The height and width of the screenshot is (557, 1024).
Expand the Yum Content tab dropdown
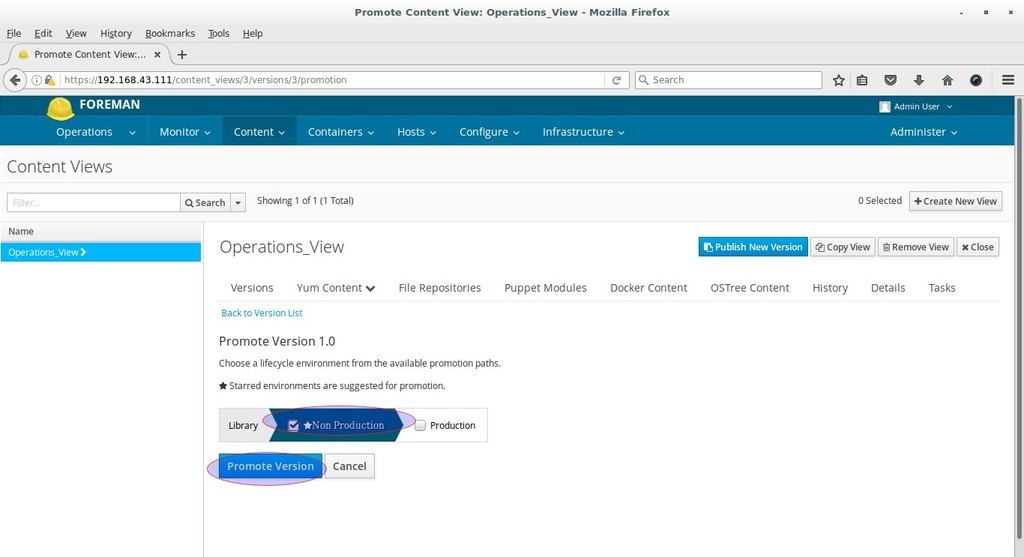(335, 288)
